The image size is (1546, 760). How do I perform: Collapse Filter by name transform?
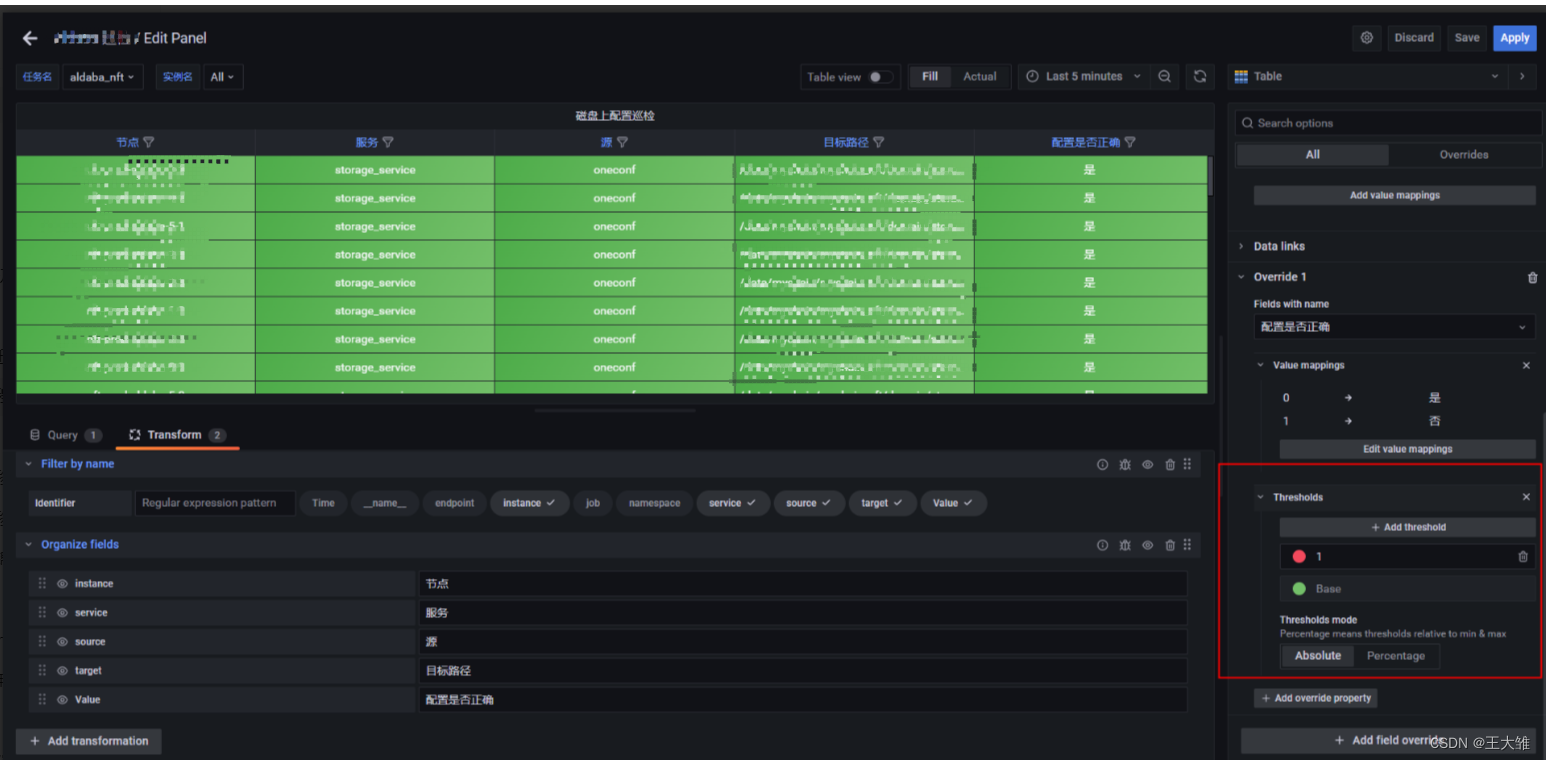pos(28,465)
